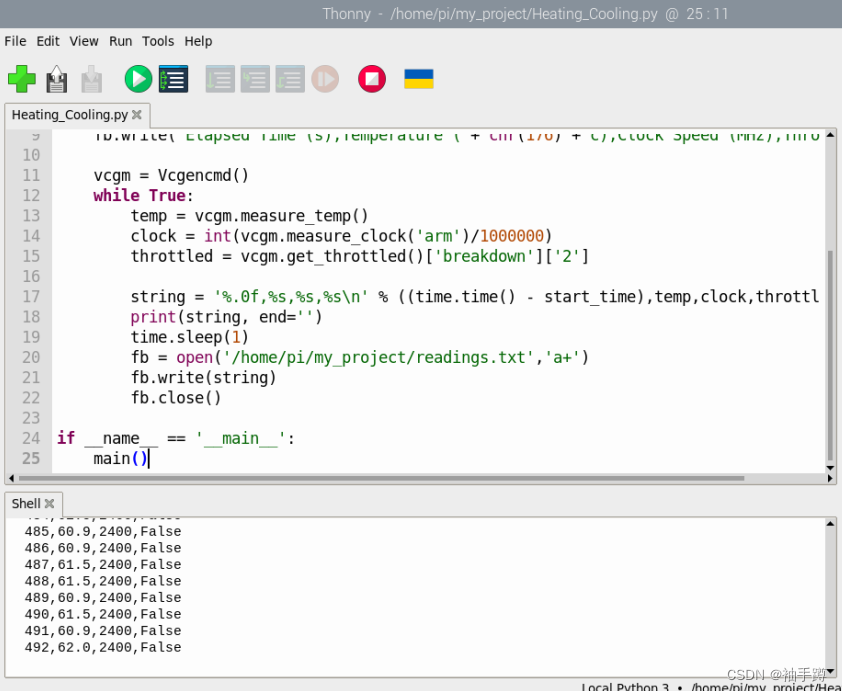Screen dimensions: 842x691
Task: Run the current script
Action: 137,79
